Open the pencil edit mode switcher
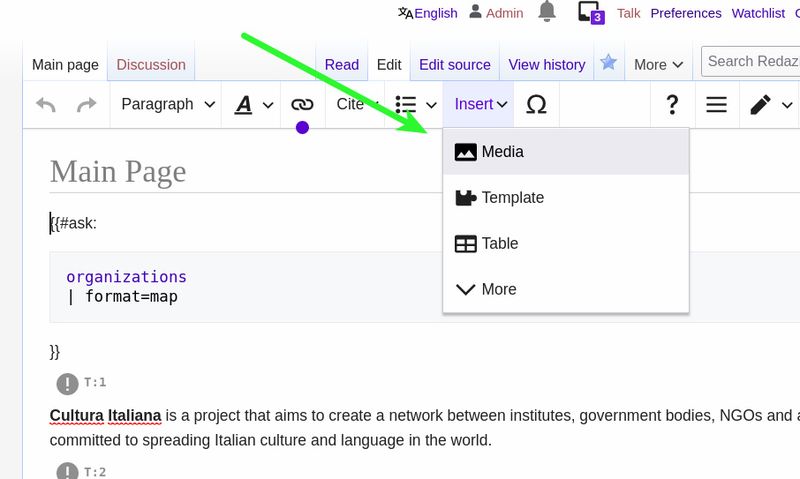 point(770,105)
